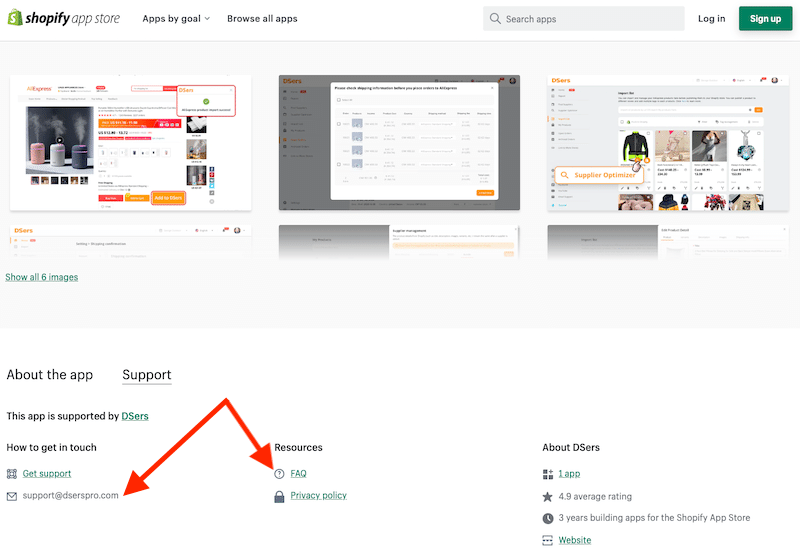Click the Get support link
The image size is (800, 555).
tap(47, 474)
